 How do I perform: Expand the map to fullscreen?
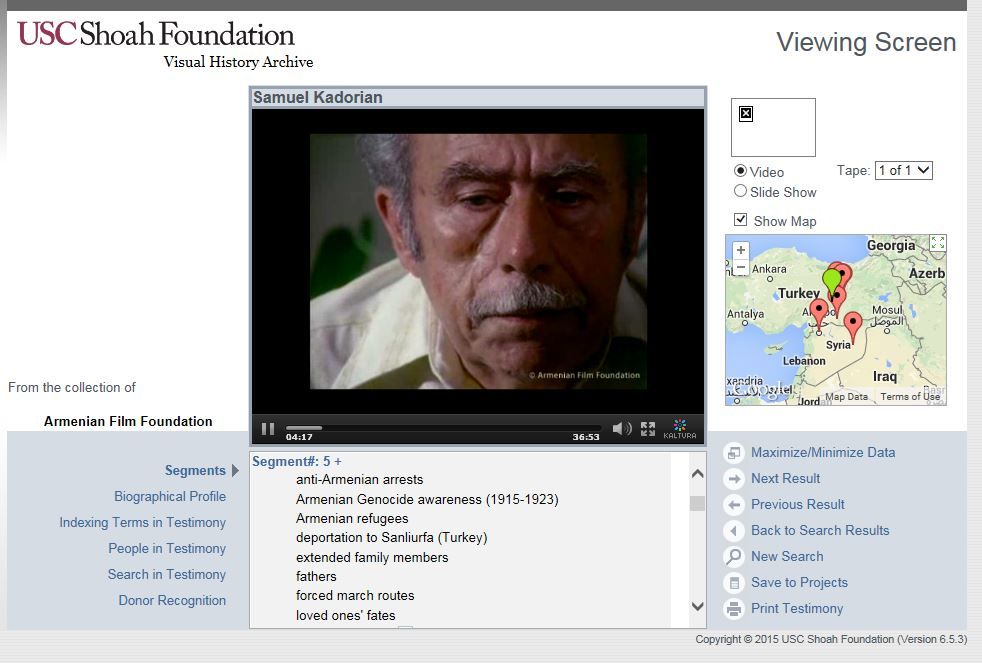(x=938, y=243)
